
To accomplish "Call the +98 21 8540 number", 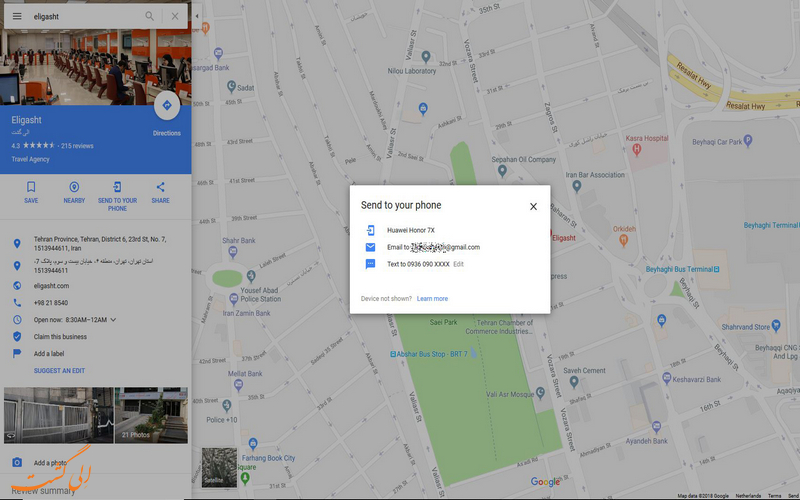I will 51,303.
